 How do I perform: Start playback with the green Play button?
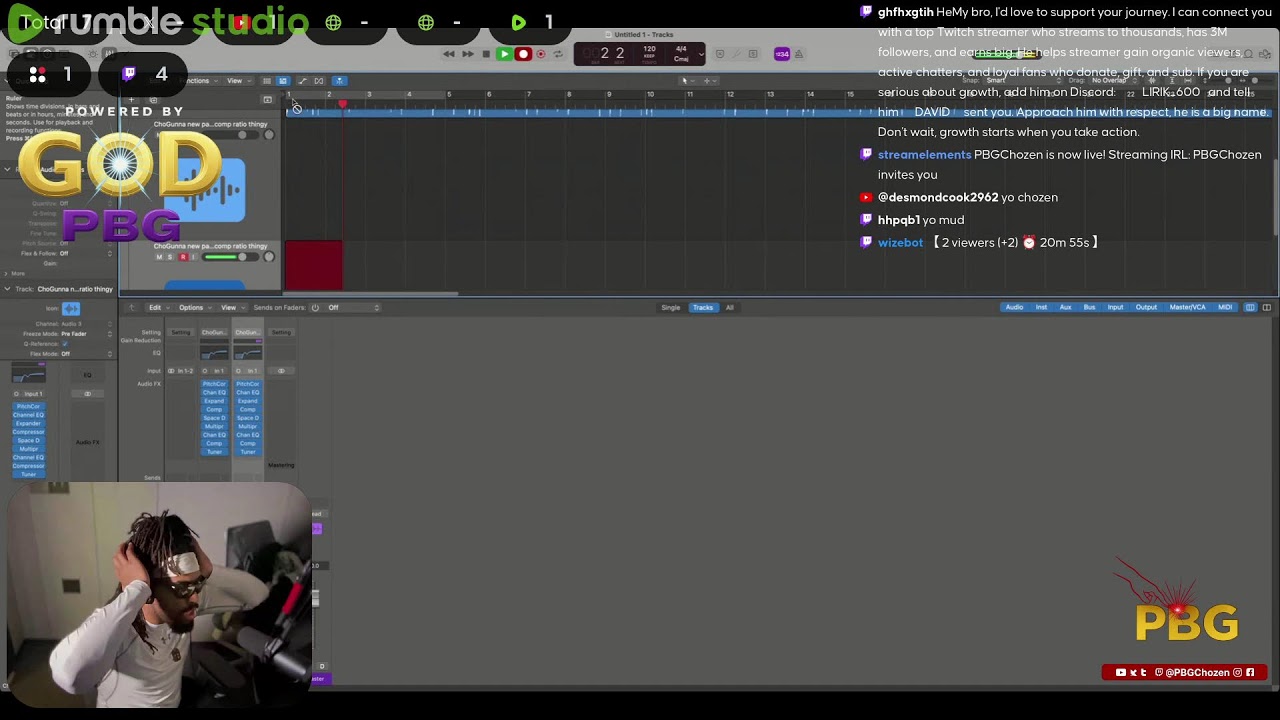[x=504, y=54]
